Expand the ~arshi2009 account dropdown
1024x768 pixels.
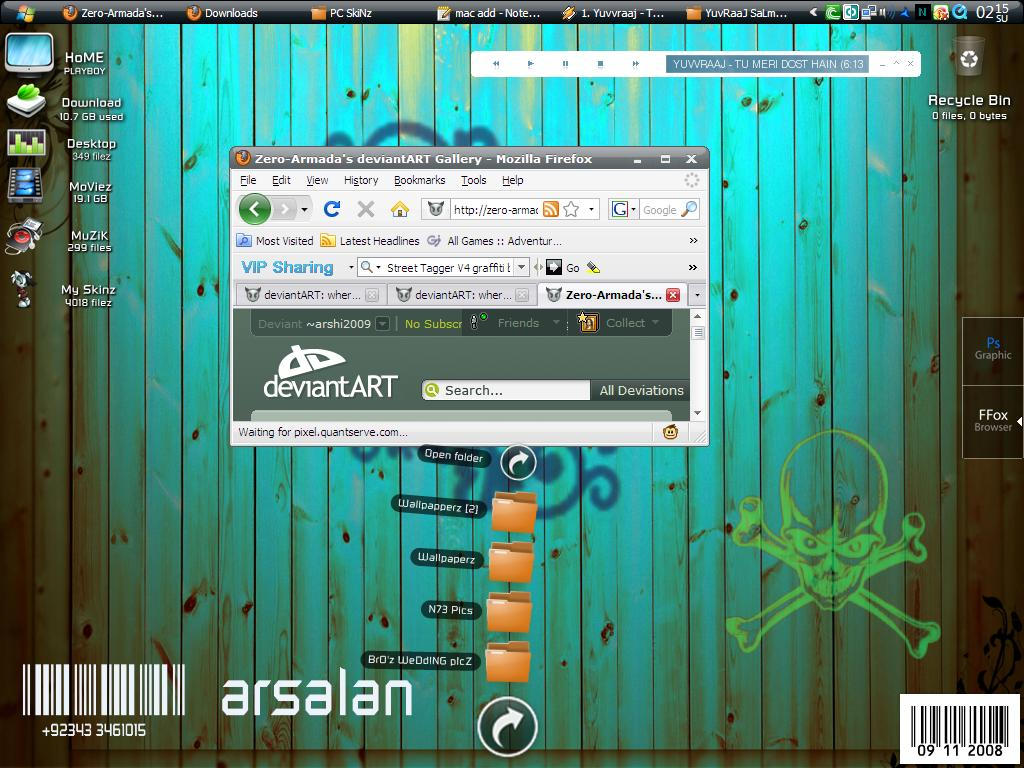(x=381, y=323)
